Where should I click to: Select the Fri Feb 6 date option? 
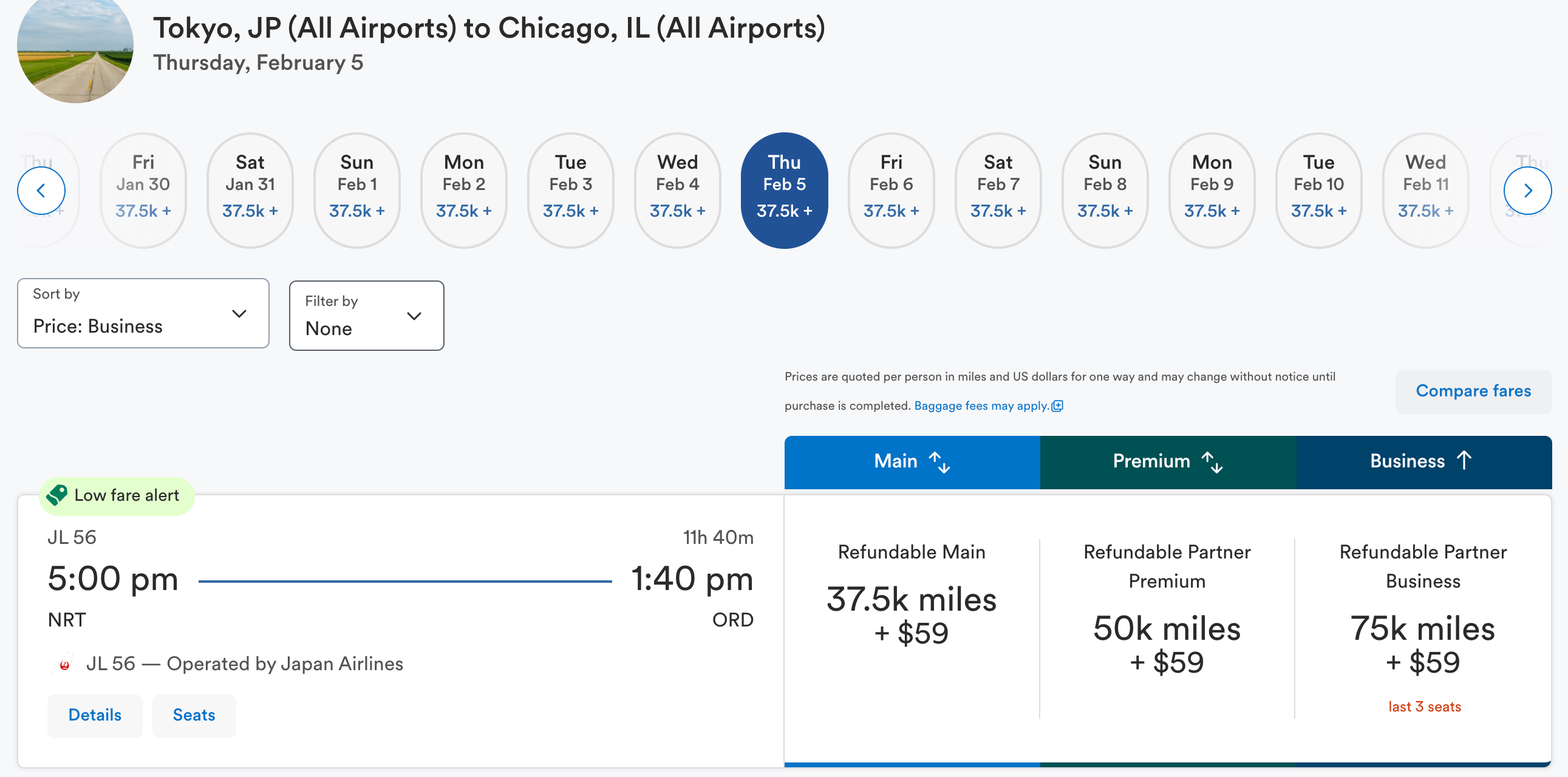click(890, 190)
